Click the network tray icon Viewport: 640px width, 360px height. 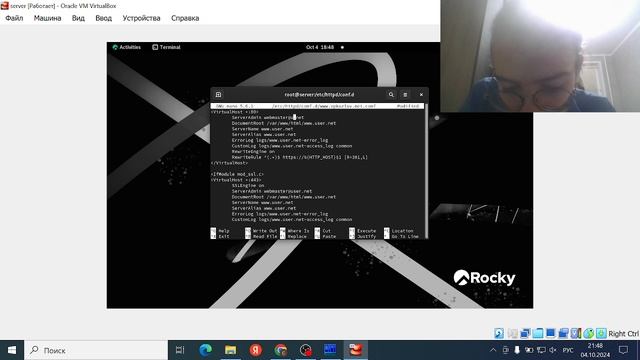[541, 350]
